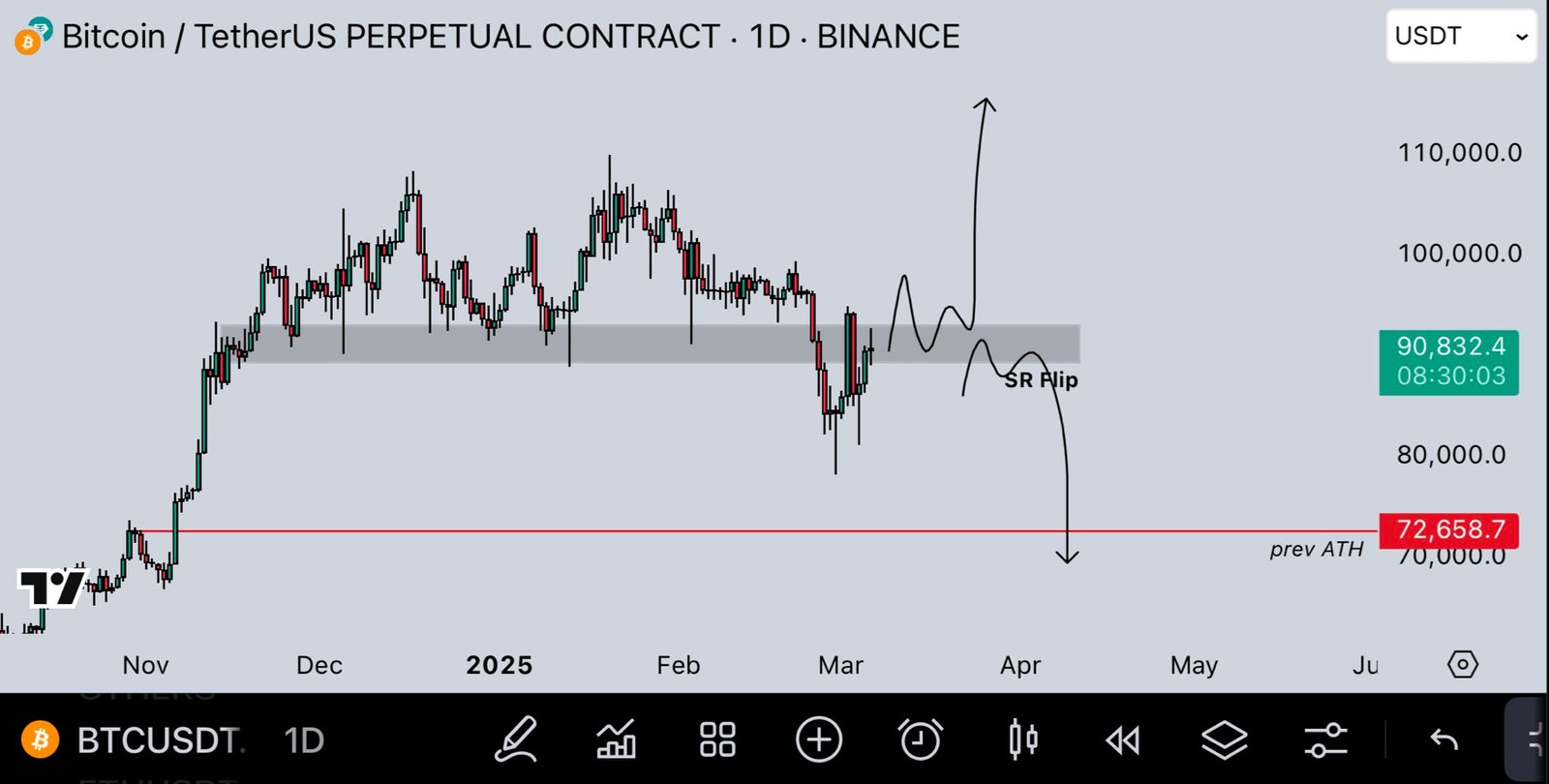1549x784 pixels.
Task: Open the alarm clock alert icon
Action: click(x=920, y=740)
